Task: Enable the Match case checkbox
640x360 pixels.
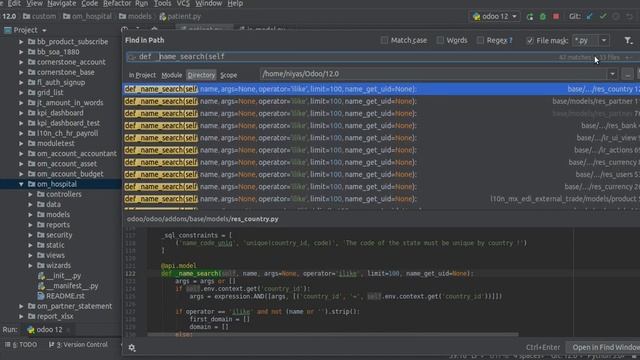Action: click(384, 40)
